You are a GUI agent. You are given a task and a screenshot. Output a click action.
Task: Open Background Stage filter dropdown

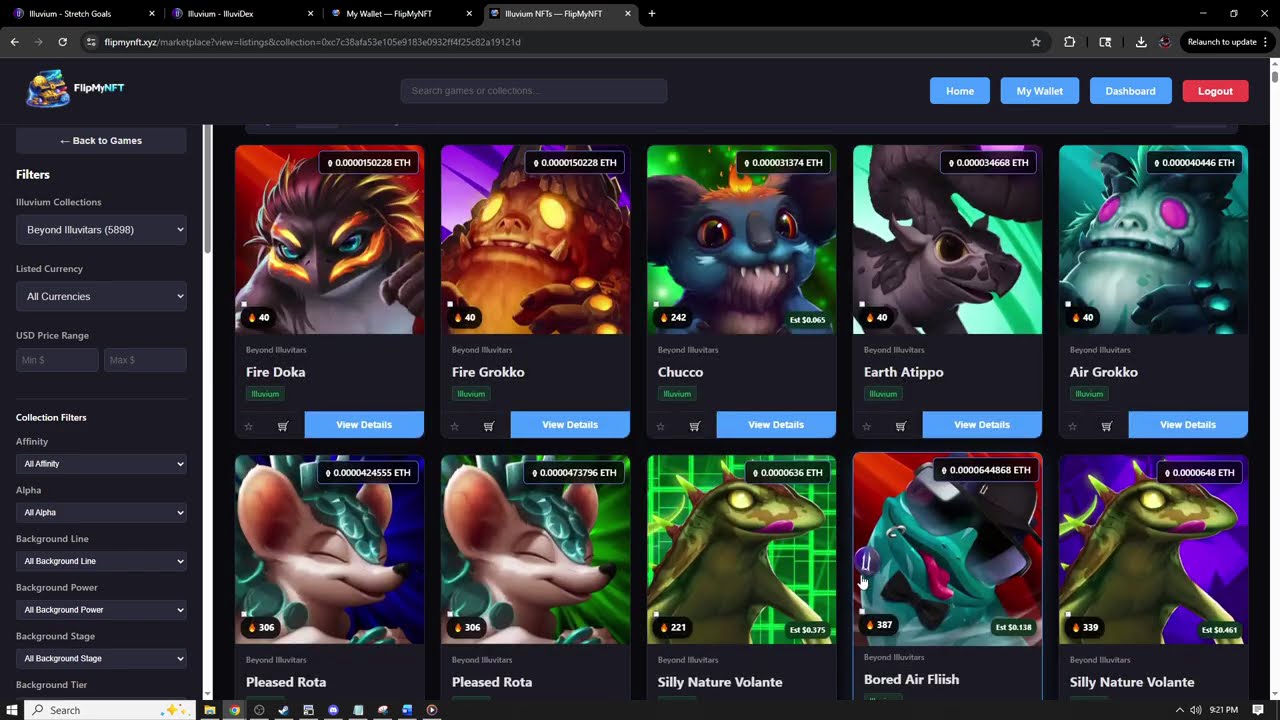point(101,659)
